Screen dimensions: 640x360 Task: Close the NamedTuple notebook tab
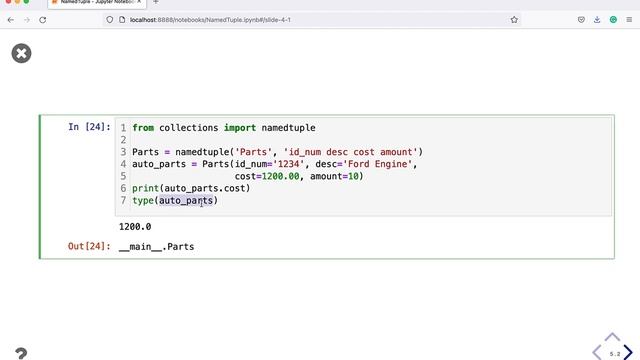[x=139, y=2]
